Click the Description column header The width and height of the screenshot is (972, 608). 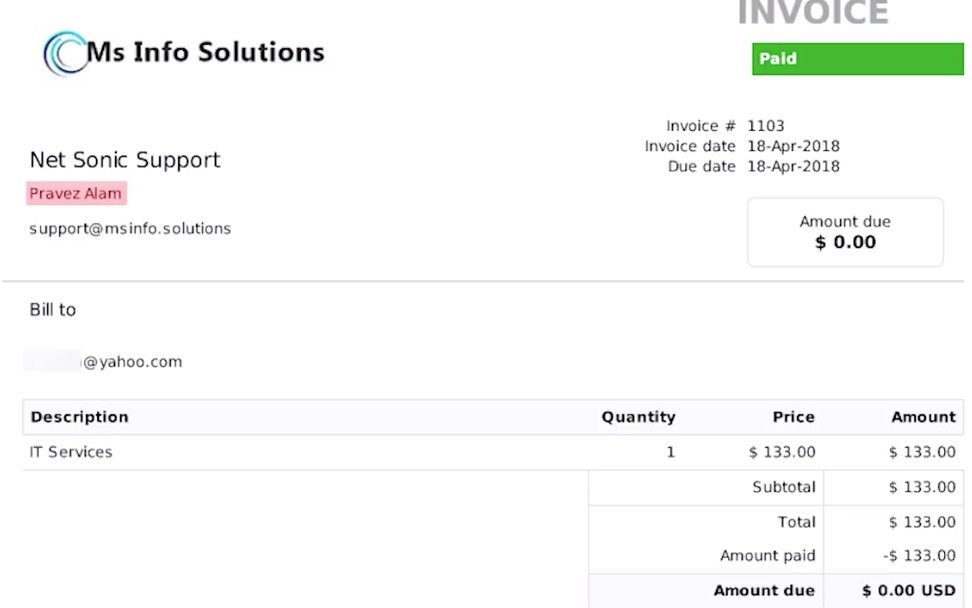tap(80, 417)
